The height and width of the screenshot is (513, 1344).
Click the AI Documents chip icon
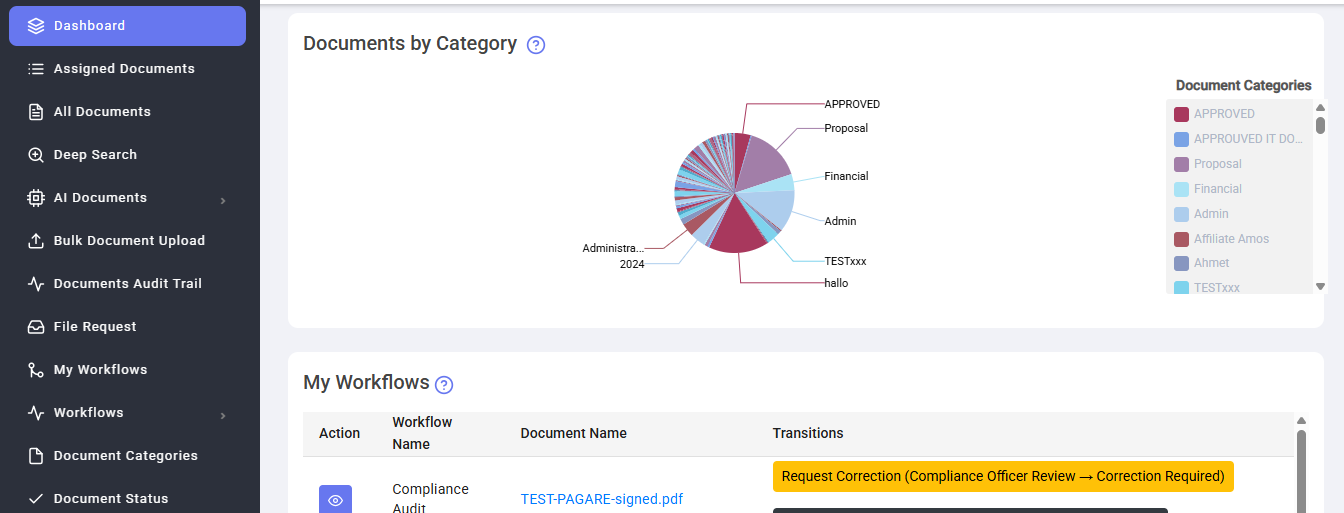pos(36,198)
